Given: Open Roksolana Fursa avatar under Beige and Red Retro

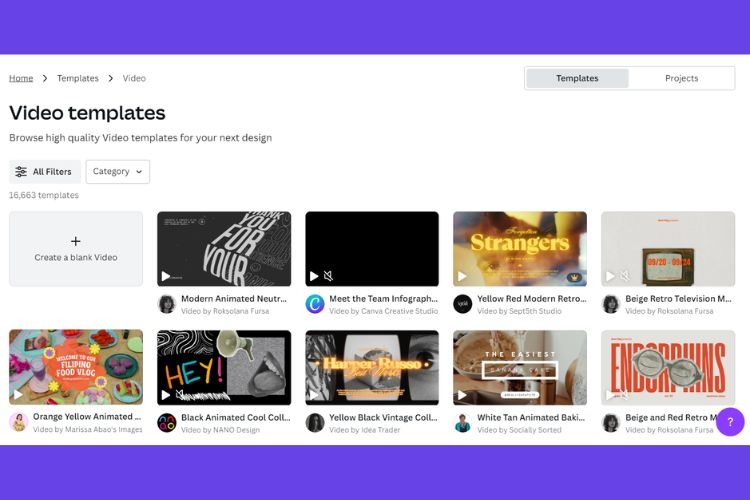Looking at the screenshot, I should point(611,422).
